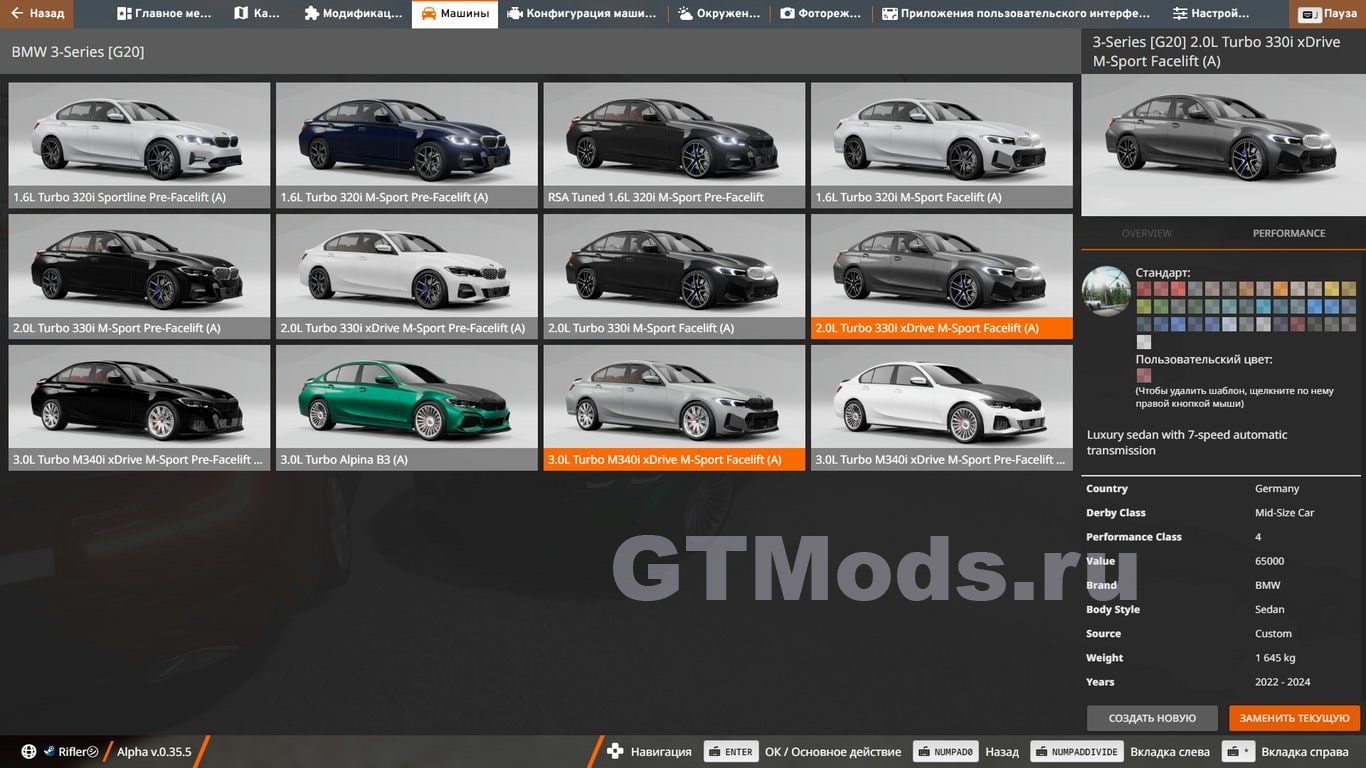Select the Машины tab
The image size is (1366, 768).
coord(455,14)
